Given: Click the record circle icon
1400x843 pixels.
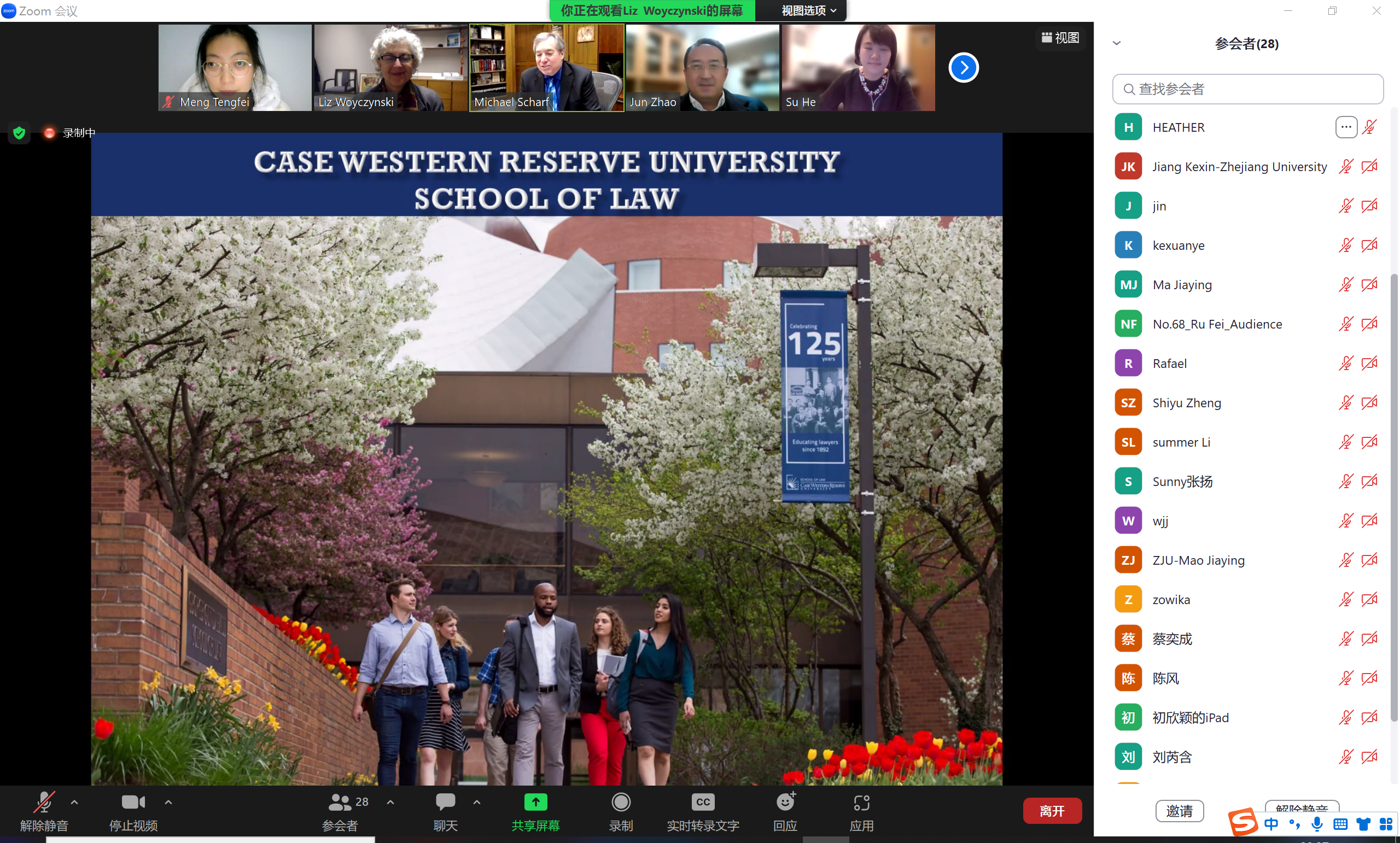Looking at the screenshot, I should (621, 802).
